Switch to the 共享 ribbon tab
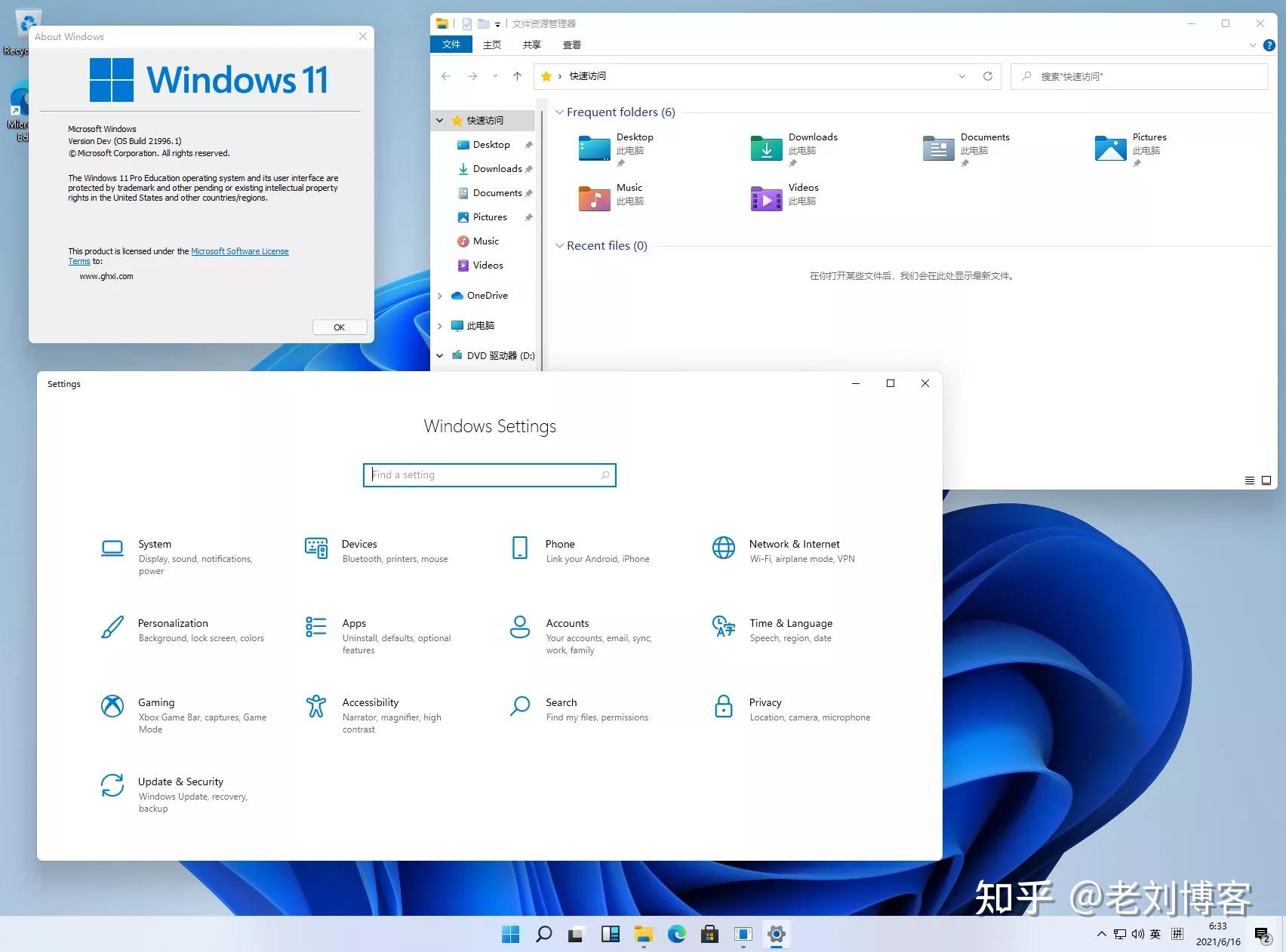1286x952 pixels. click(532, 45)
